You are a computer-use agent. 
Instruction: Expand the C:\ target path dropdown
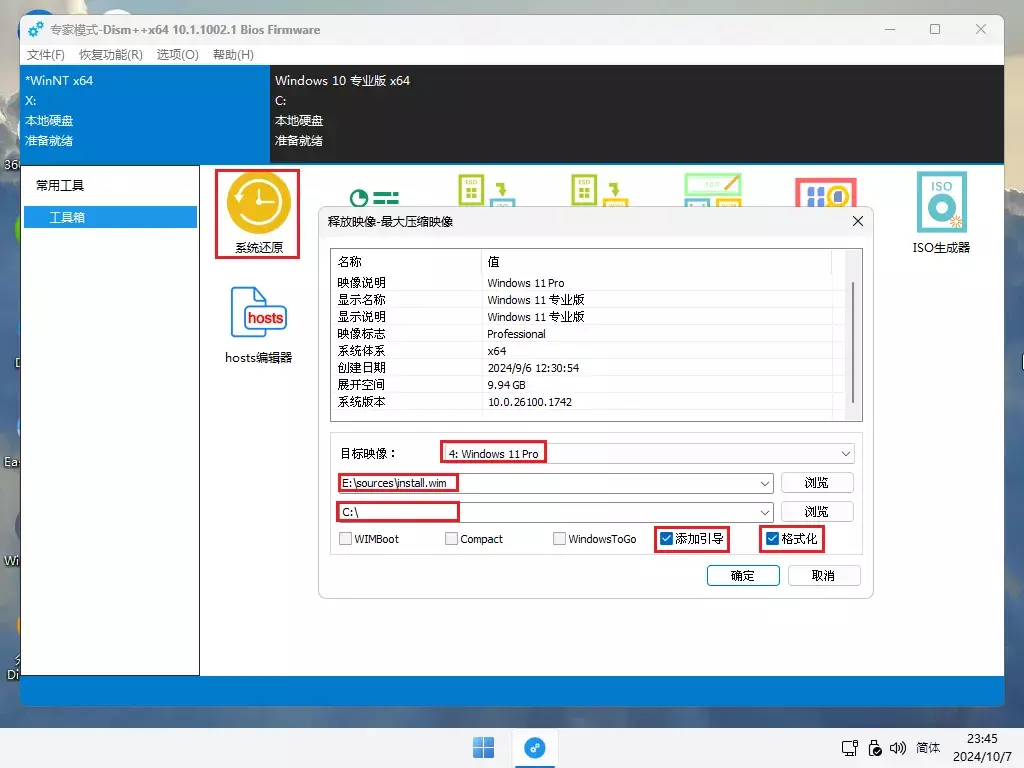[765, 512]
